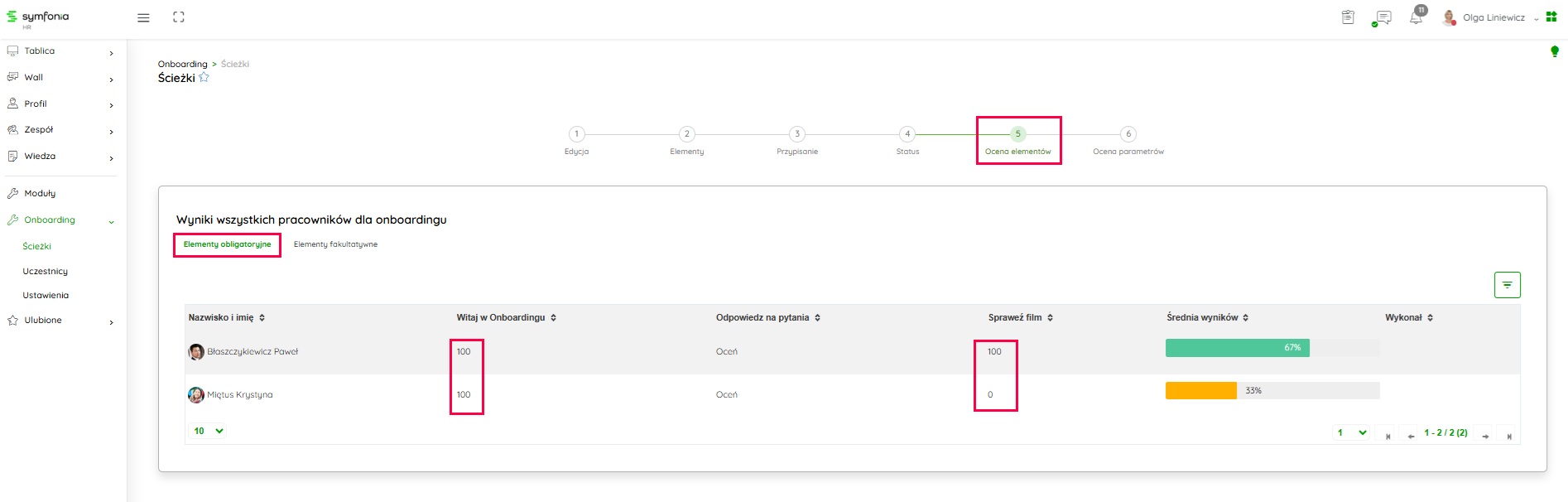Click Oceń for Błaszczykiewicz Paweł

coord(726,352)
